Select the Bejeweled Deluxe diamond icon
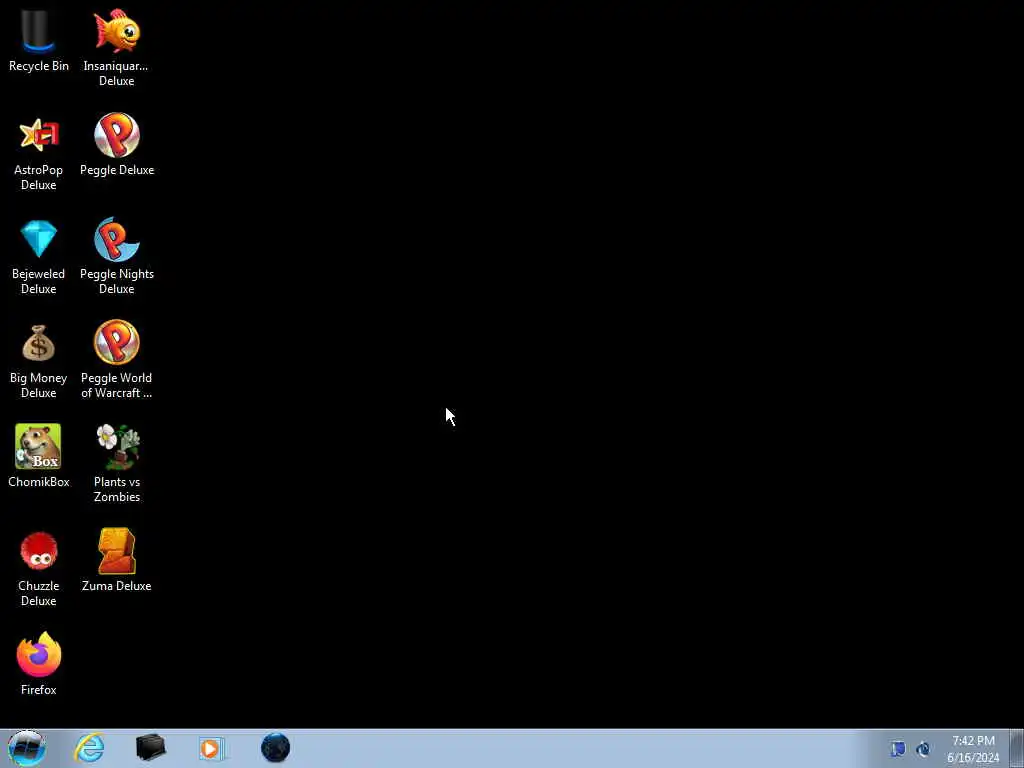The image size is (1024, 768). (39, 238)
